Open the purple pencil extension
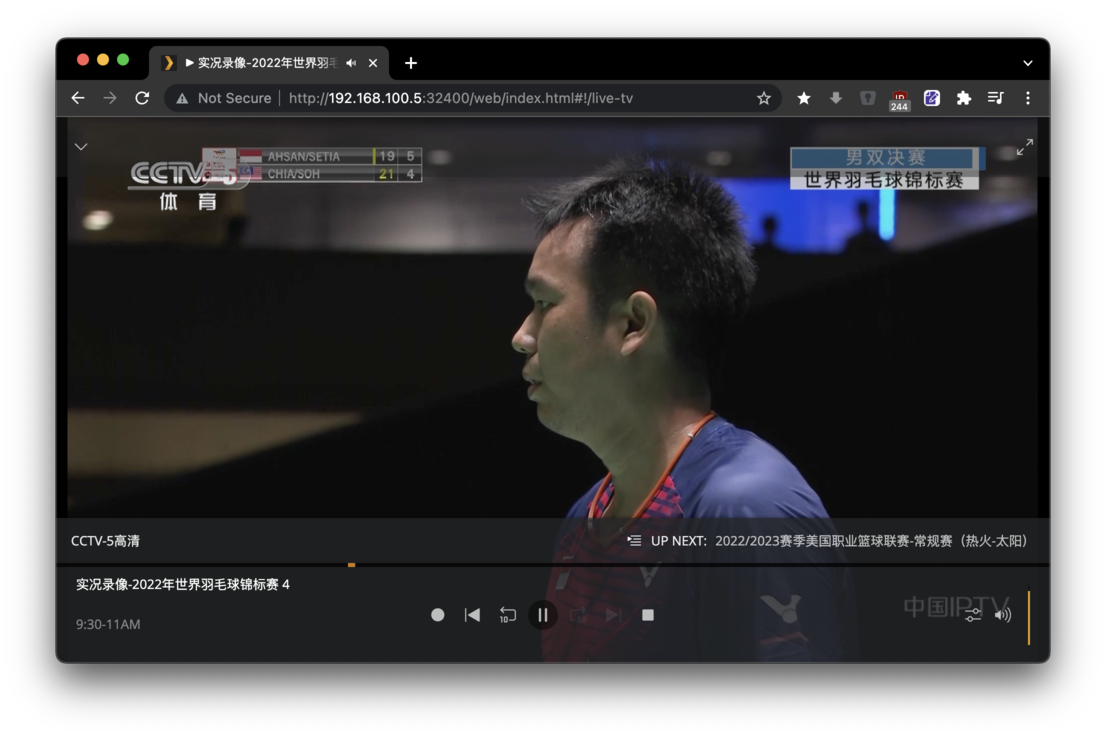 coord(932,98)
